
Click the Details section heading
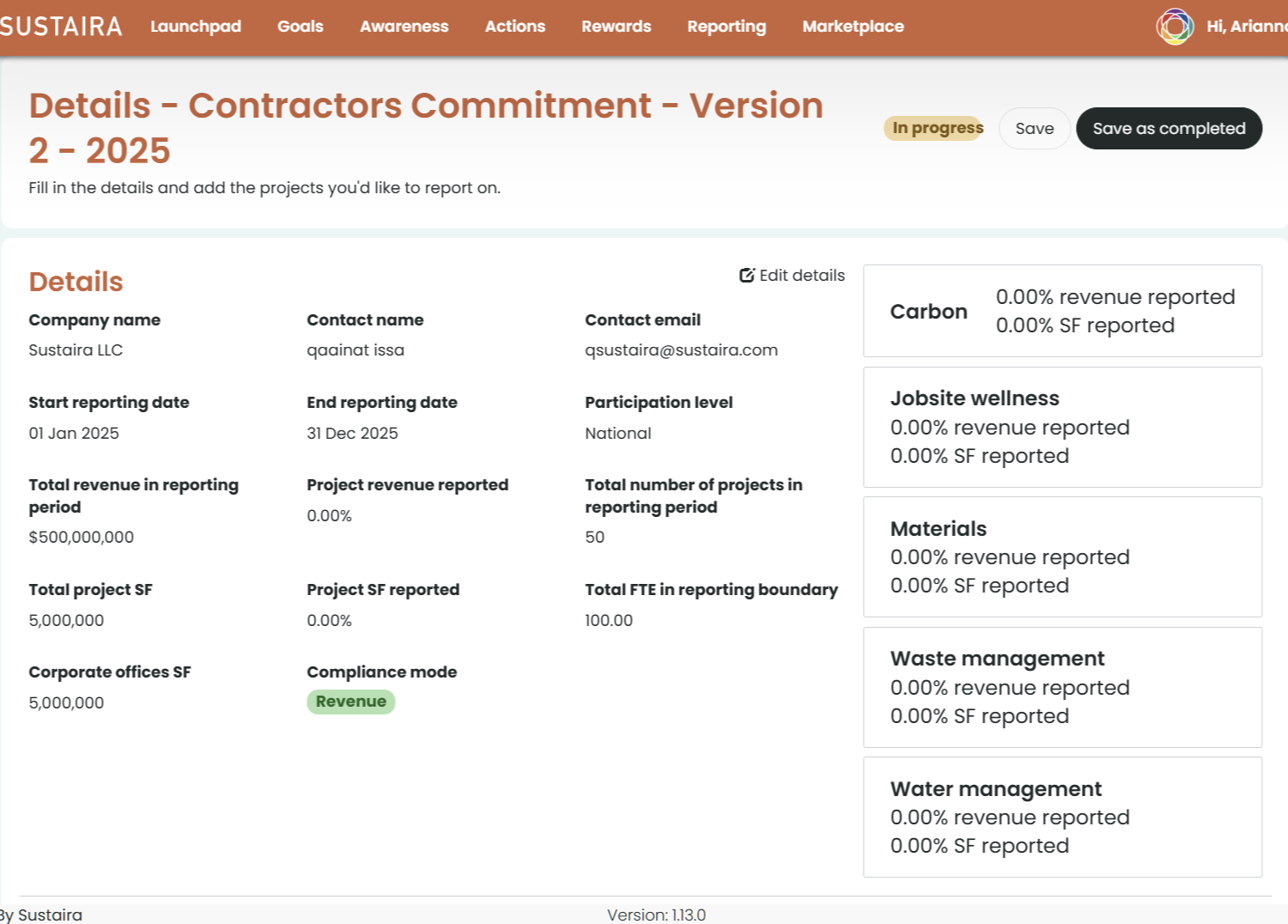(76, 282)
